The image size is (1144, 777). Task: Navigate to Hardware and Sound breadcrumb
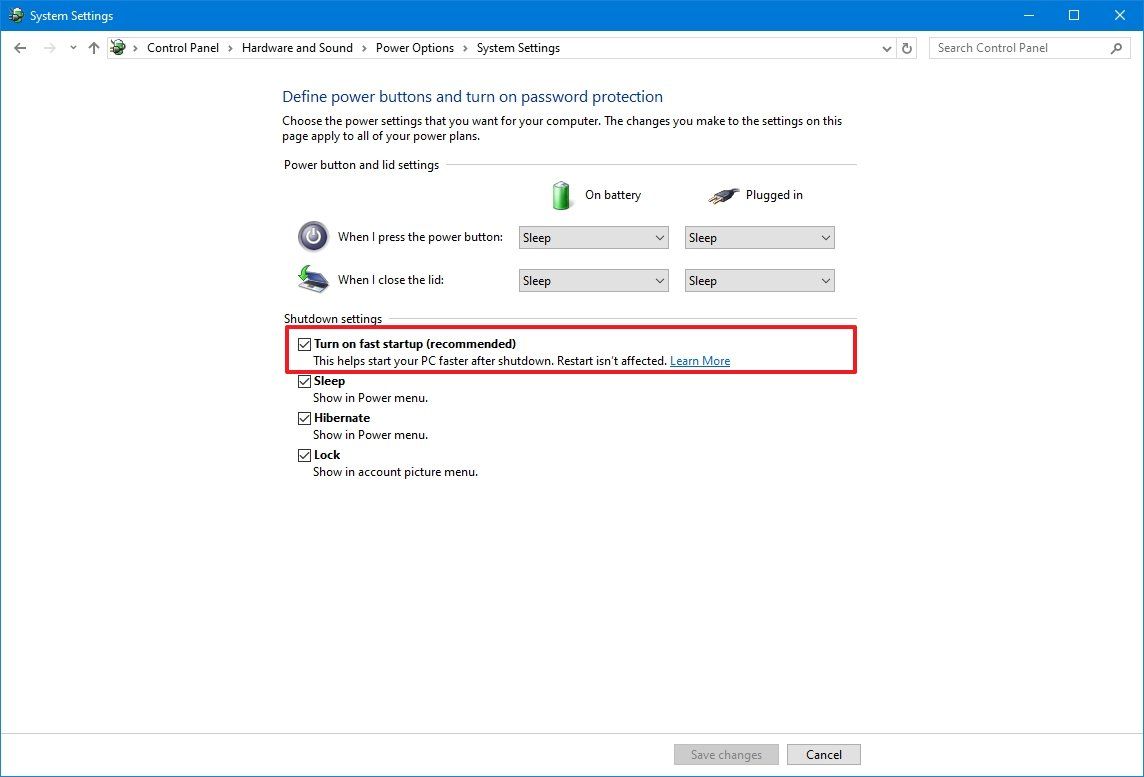coord(297,47)
